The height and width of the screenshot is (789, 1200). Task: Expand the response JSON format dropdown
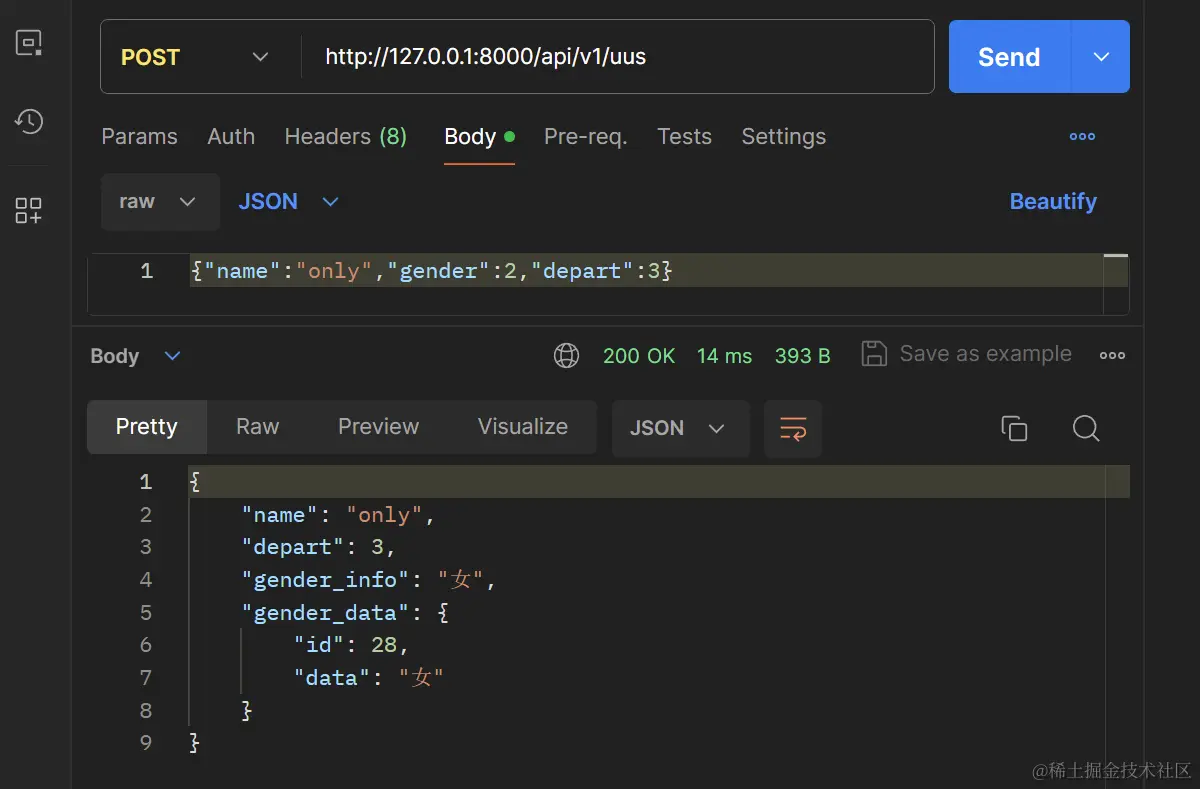click(x=679, y=428)
